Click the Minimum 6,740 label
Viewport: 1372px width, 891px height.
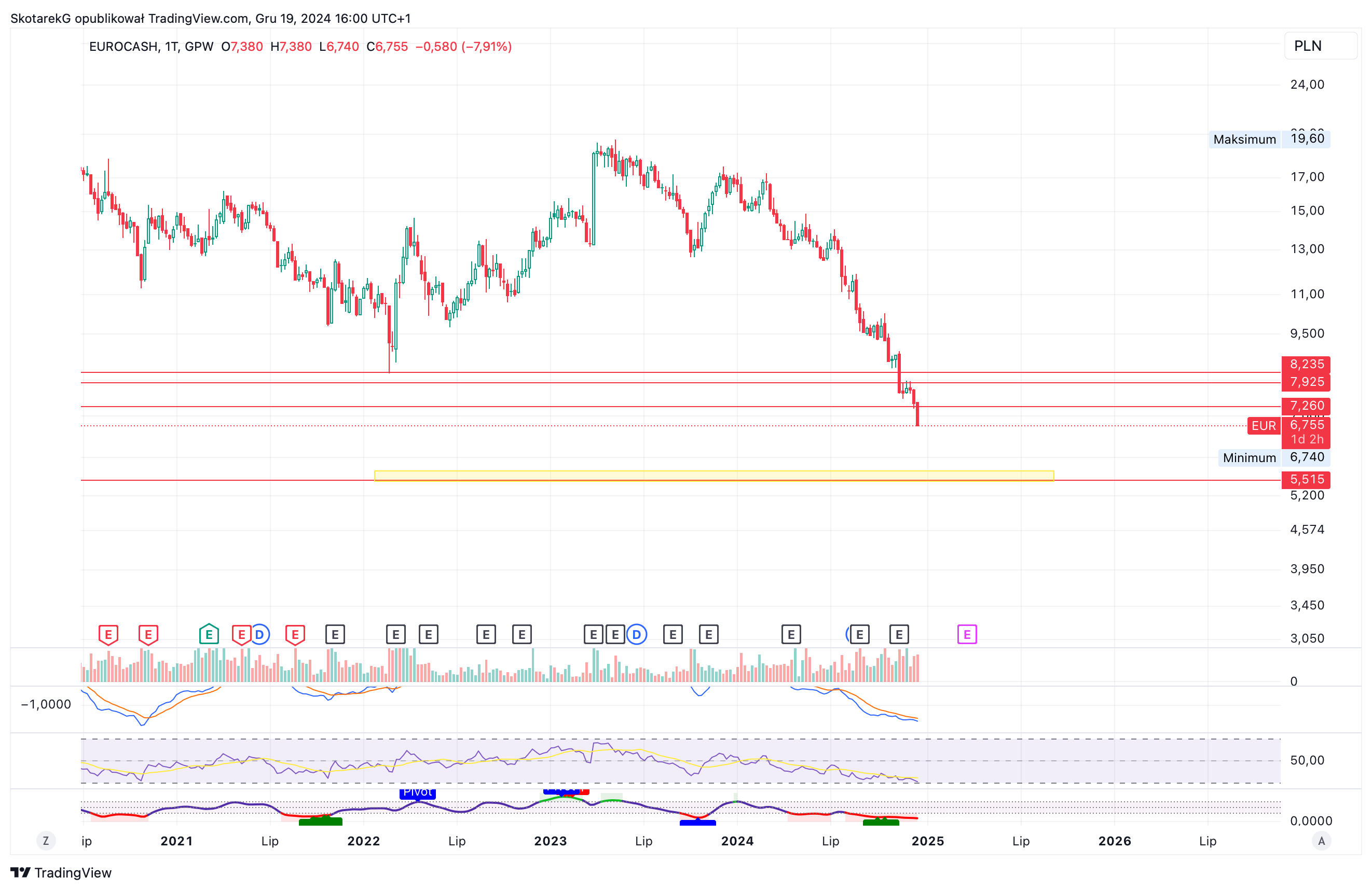tap(1274, 457)
